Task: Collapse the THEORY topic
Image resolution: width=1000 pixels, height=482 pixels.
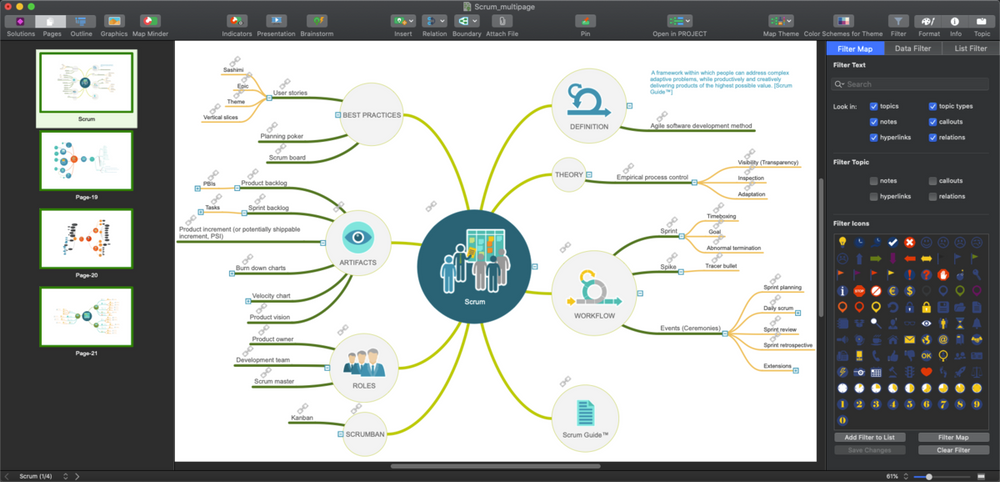Action: (x=589, y=174)
